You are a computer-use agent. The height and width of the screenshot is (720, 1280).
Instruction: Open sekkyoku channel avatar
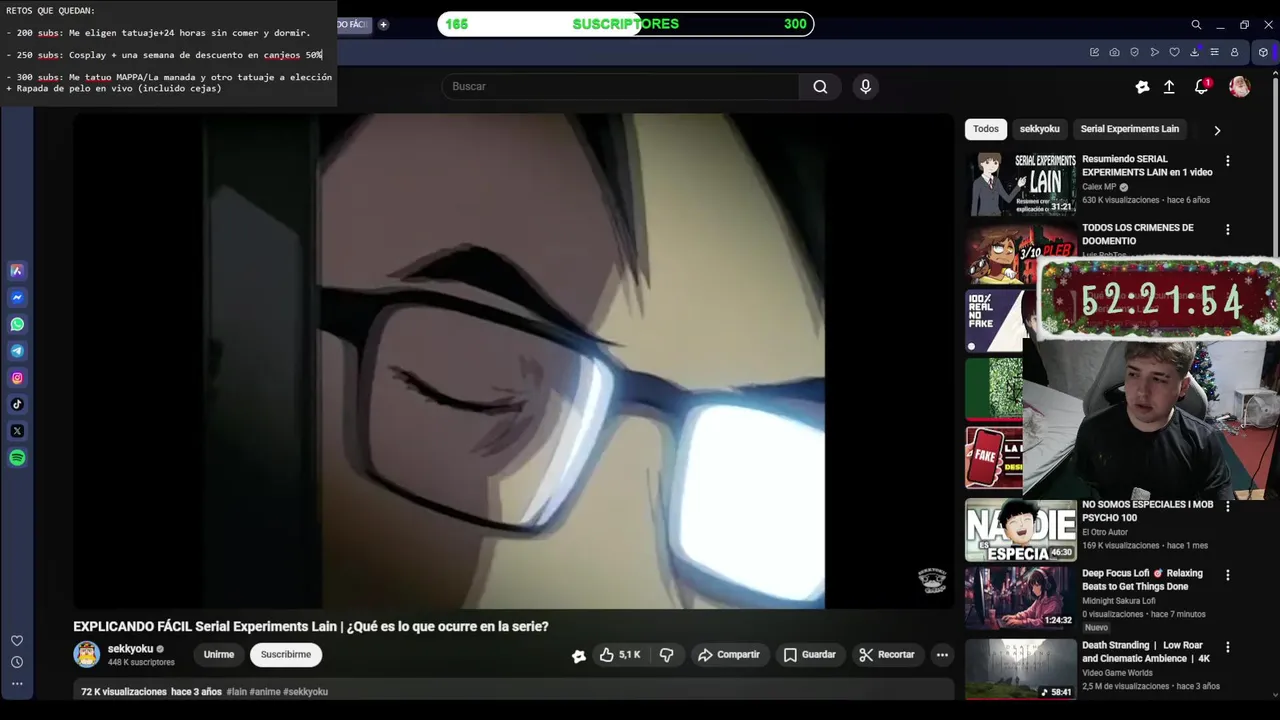[x=87, y=655]
